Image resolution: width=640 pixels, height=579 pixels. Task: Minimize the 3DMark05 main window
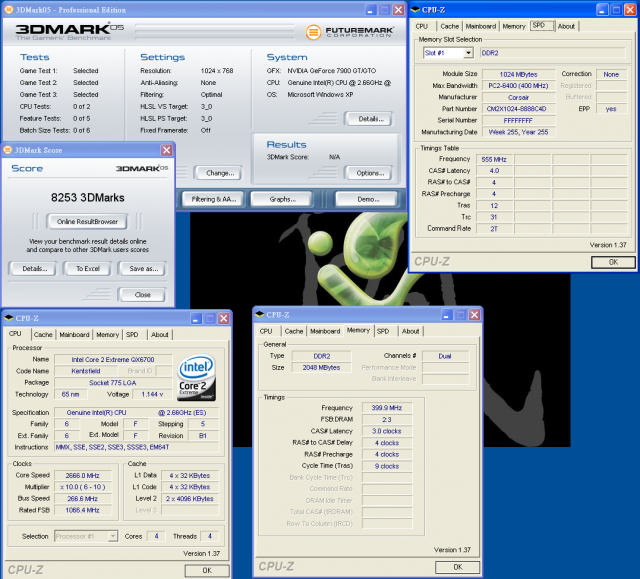tap(371, 10)
